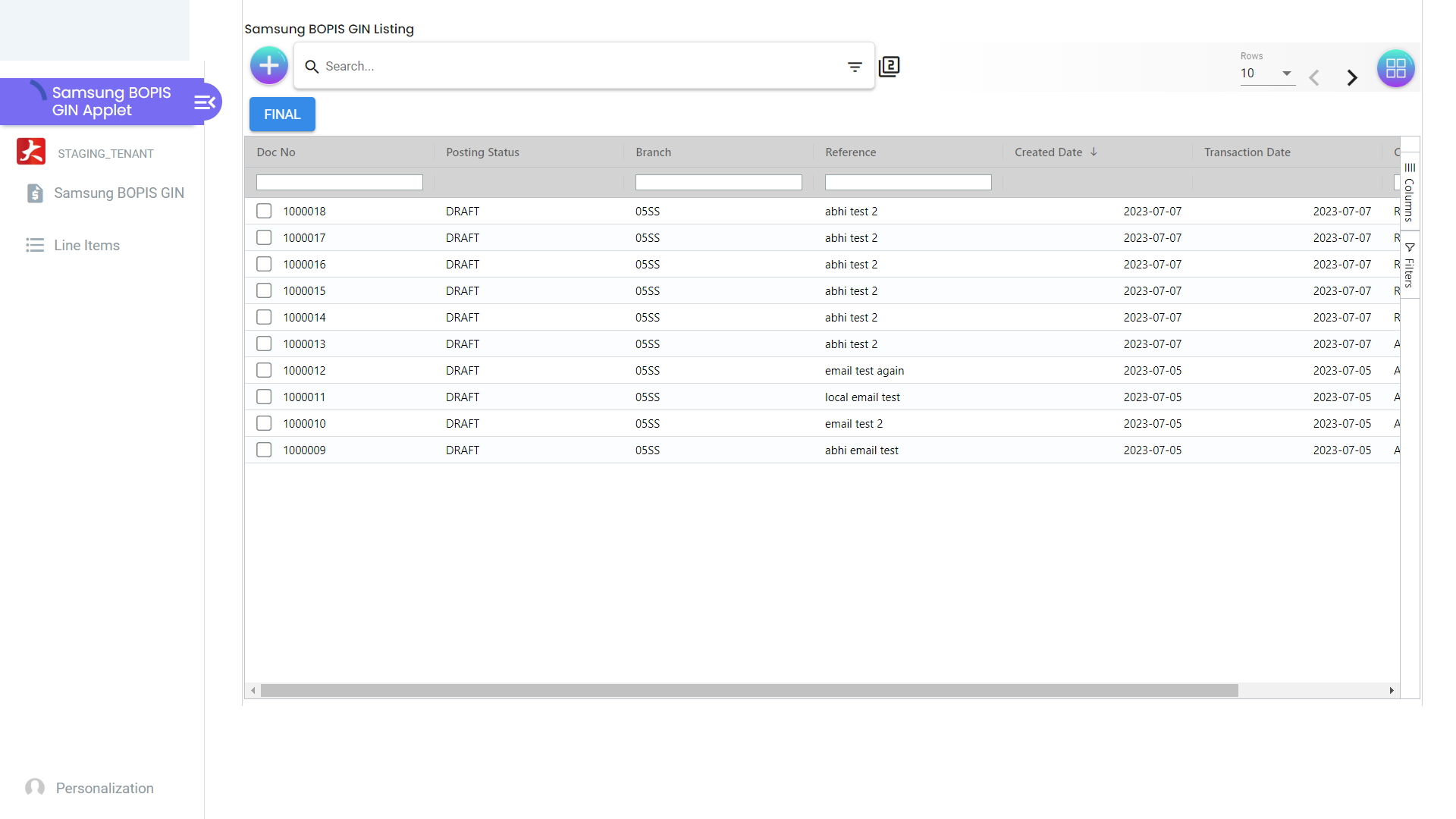Viewport: 1456px width, 819px height.
Task: Click the plus add-new-document icon
Action: tap(269, 66)
